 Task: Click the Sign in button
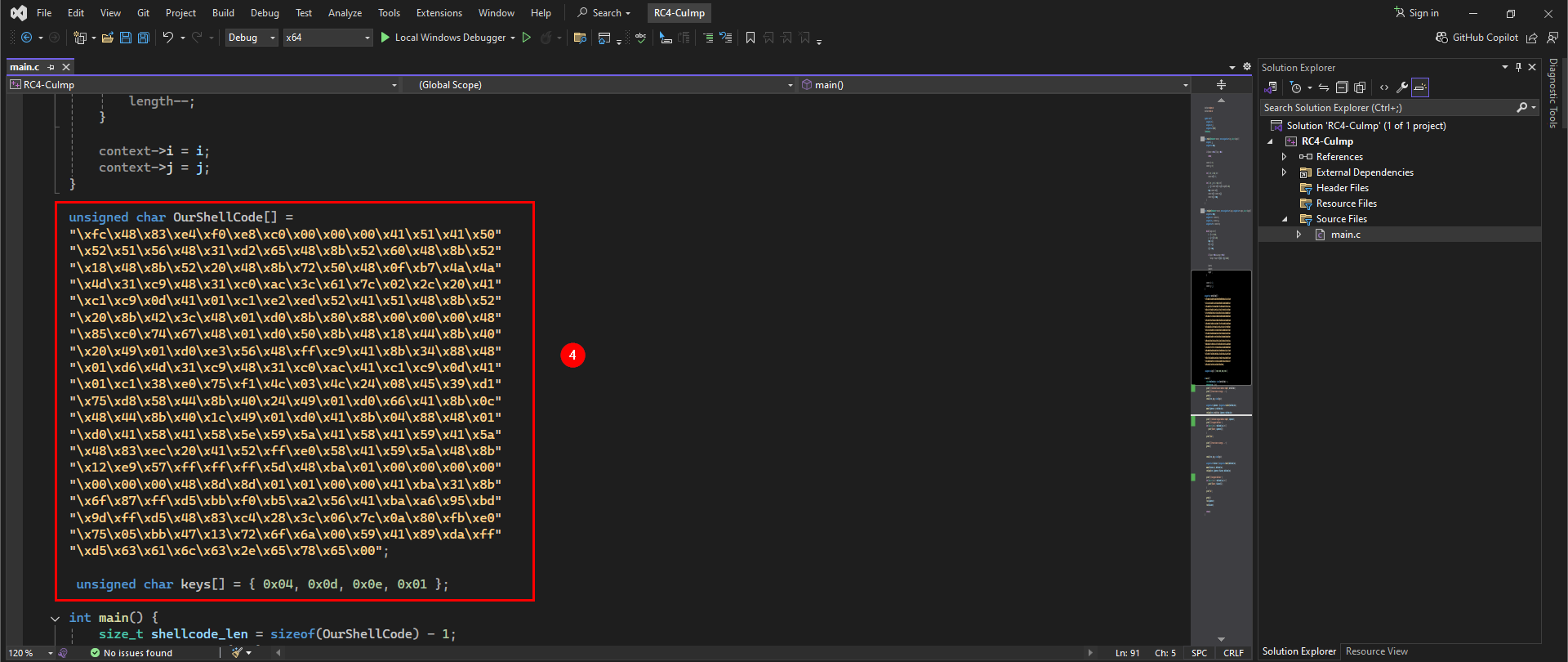pyautogui.click(x=1416, y=13)
